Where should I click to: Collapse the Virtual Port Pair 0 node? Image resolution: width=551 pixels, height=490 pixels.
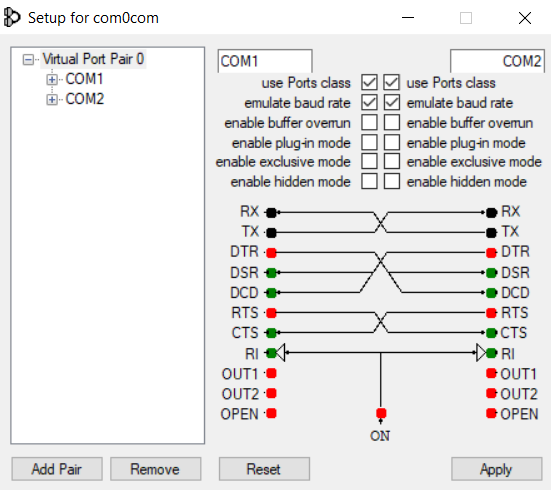point(28,59)
